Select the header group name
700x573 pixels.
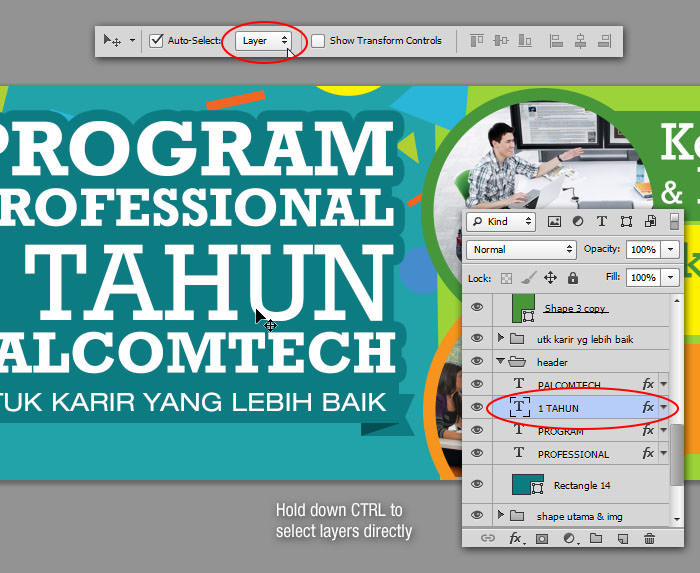(552, 362)
